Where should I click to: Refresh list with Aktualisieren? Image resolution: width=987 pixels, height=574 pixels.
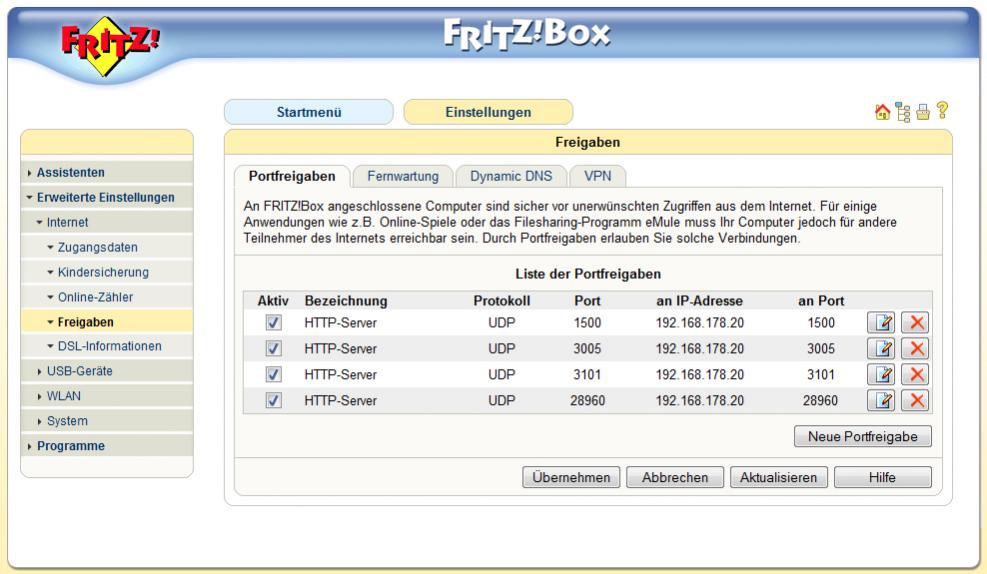coord(779,477)
